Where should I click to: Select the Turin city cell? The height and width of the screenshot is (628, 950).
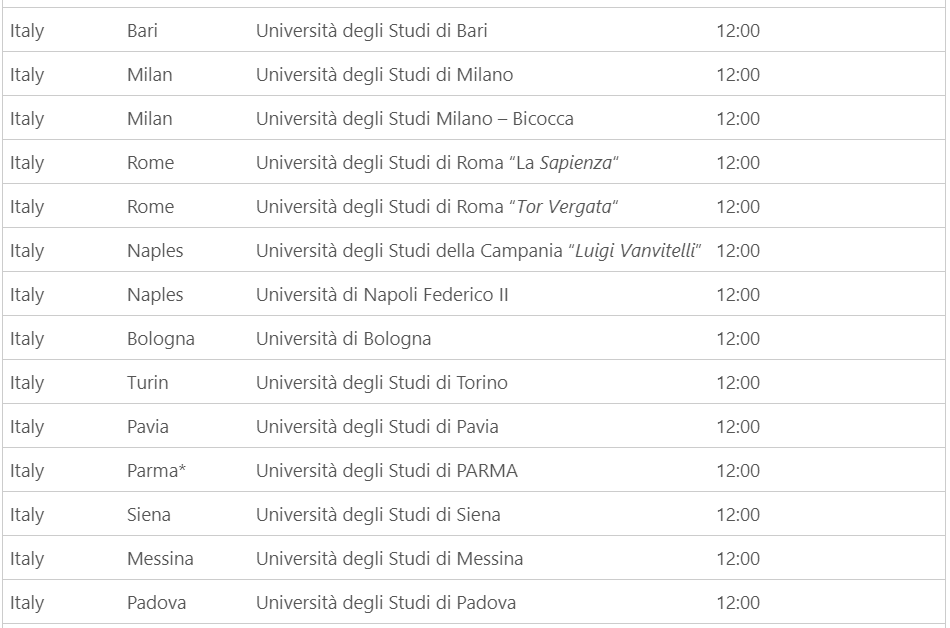click(x=147, y=383)
